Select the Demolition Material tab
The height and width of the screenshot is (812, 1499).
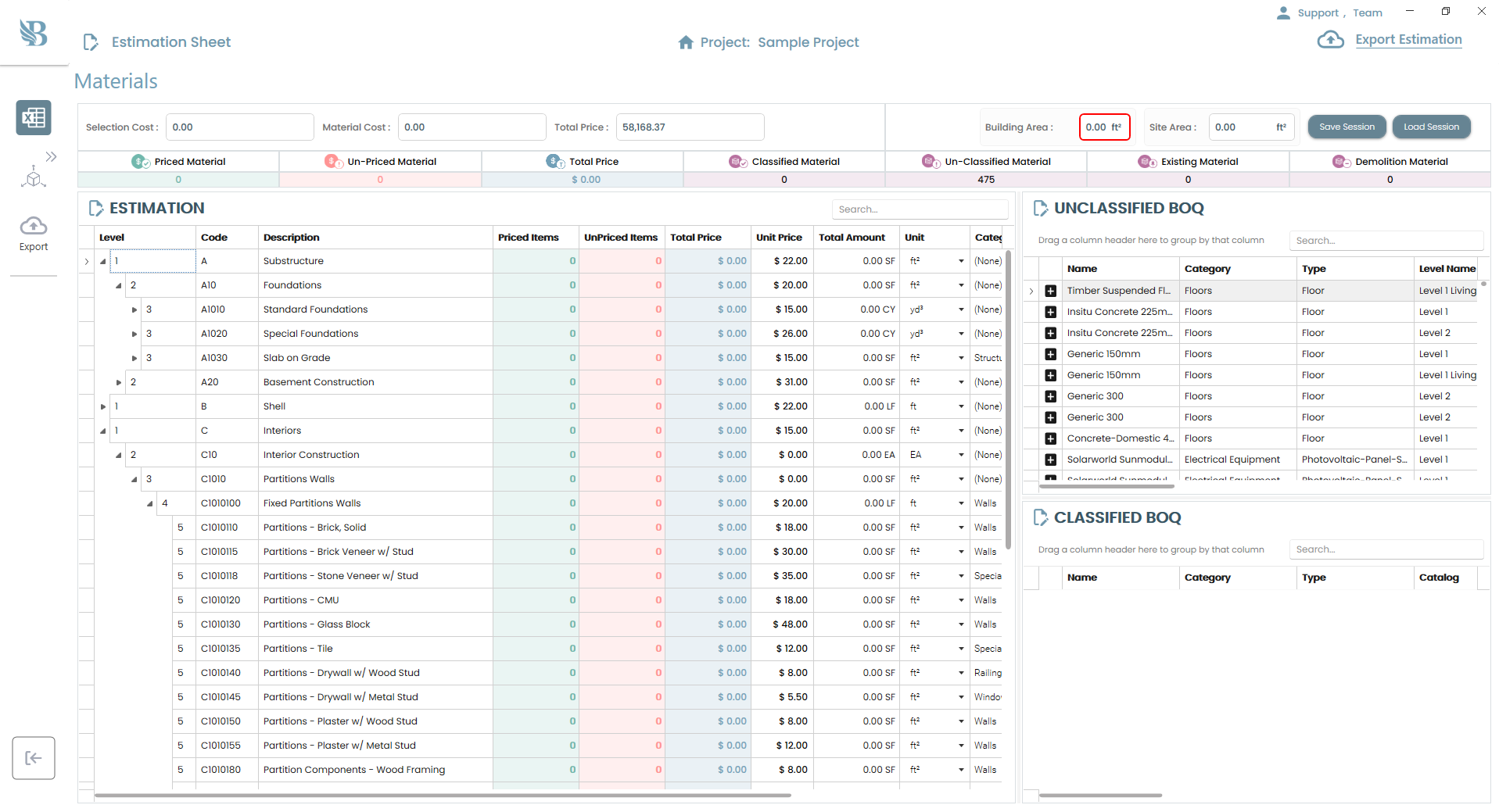pos(1390,162)
